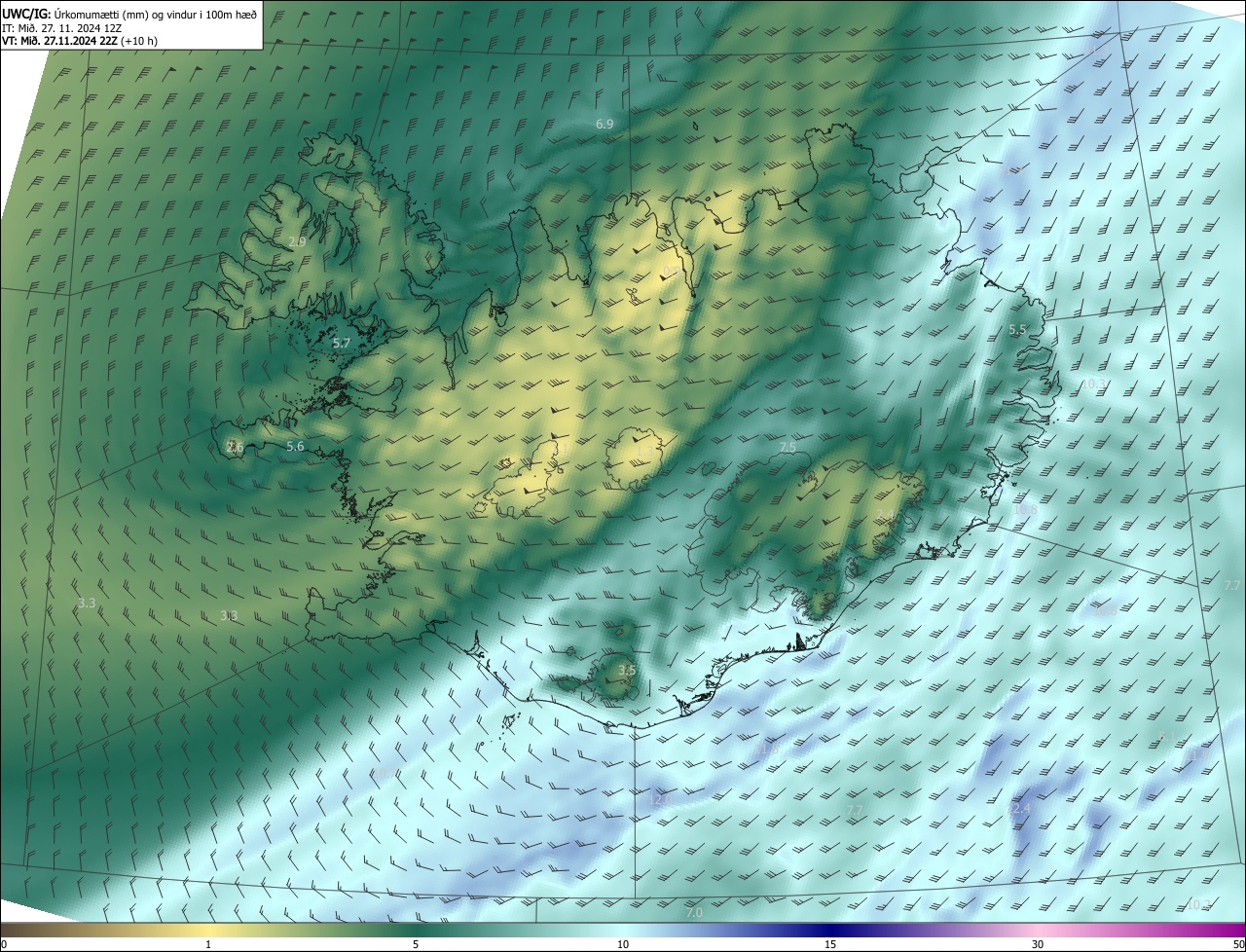Select the 'VT: Mið. 27.11.2024 22Z (+10 h)' line

pyautogui.click(x=80, y=41)
